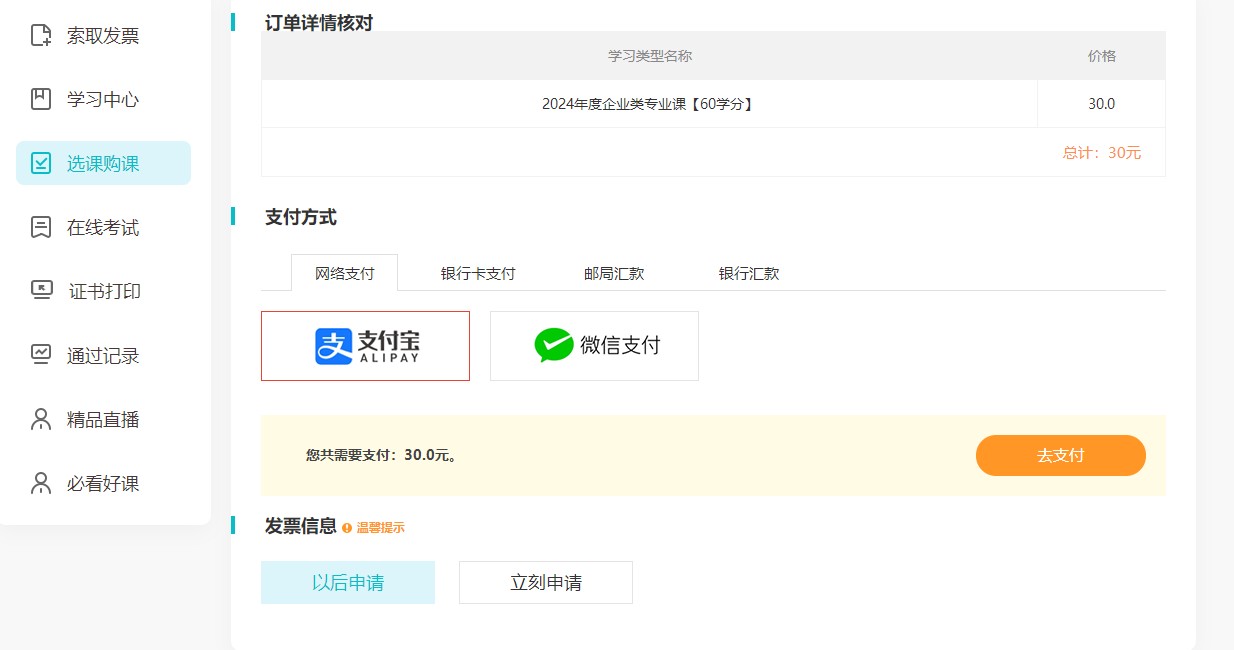Click the 精品直播 person icon
The image size is (1234, 650).
(41, 419)
